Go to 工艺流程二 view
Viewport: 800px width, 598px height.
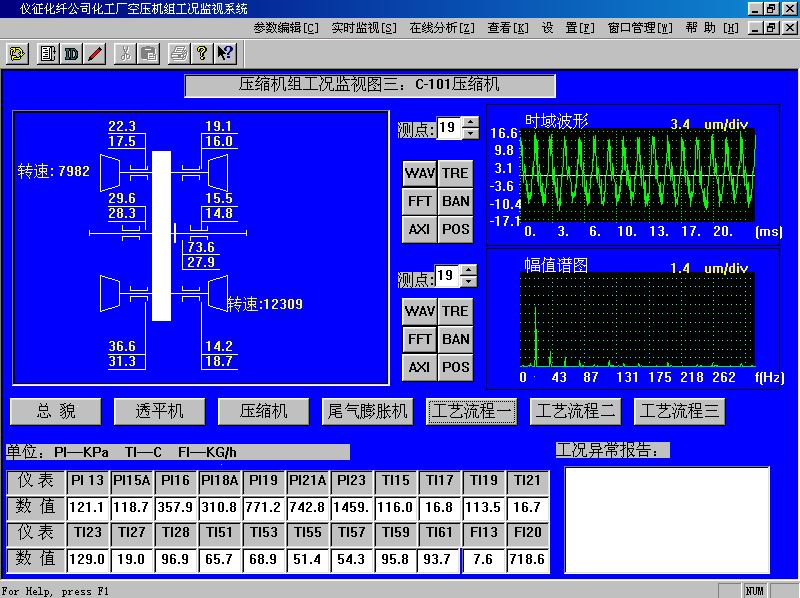577,411
